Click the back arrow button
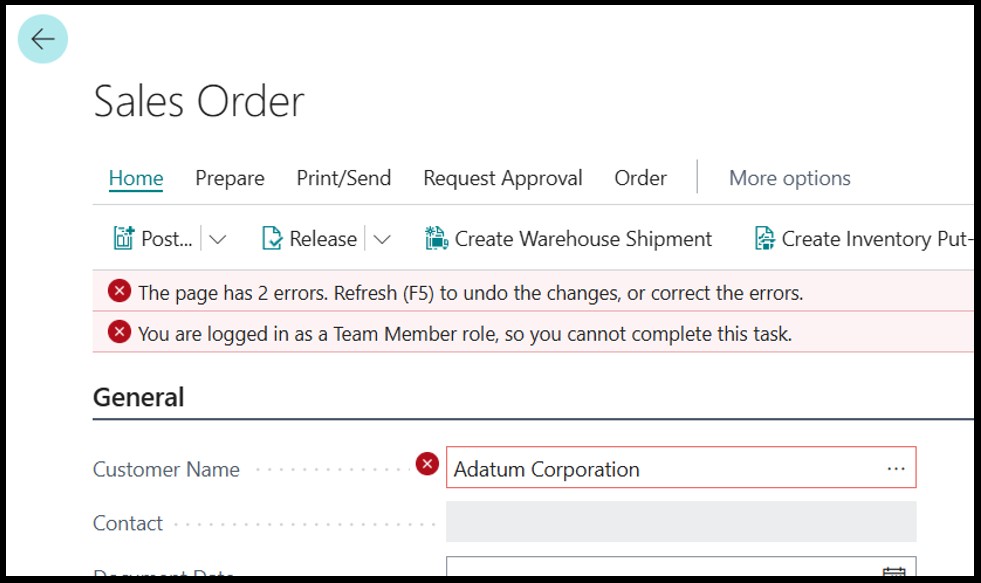Screen dimensions: 981x583 43,39
